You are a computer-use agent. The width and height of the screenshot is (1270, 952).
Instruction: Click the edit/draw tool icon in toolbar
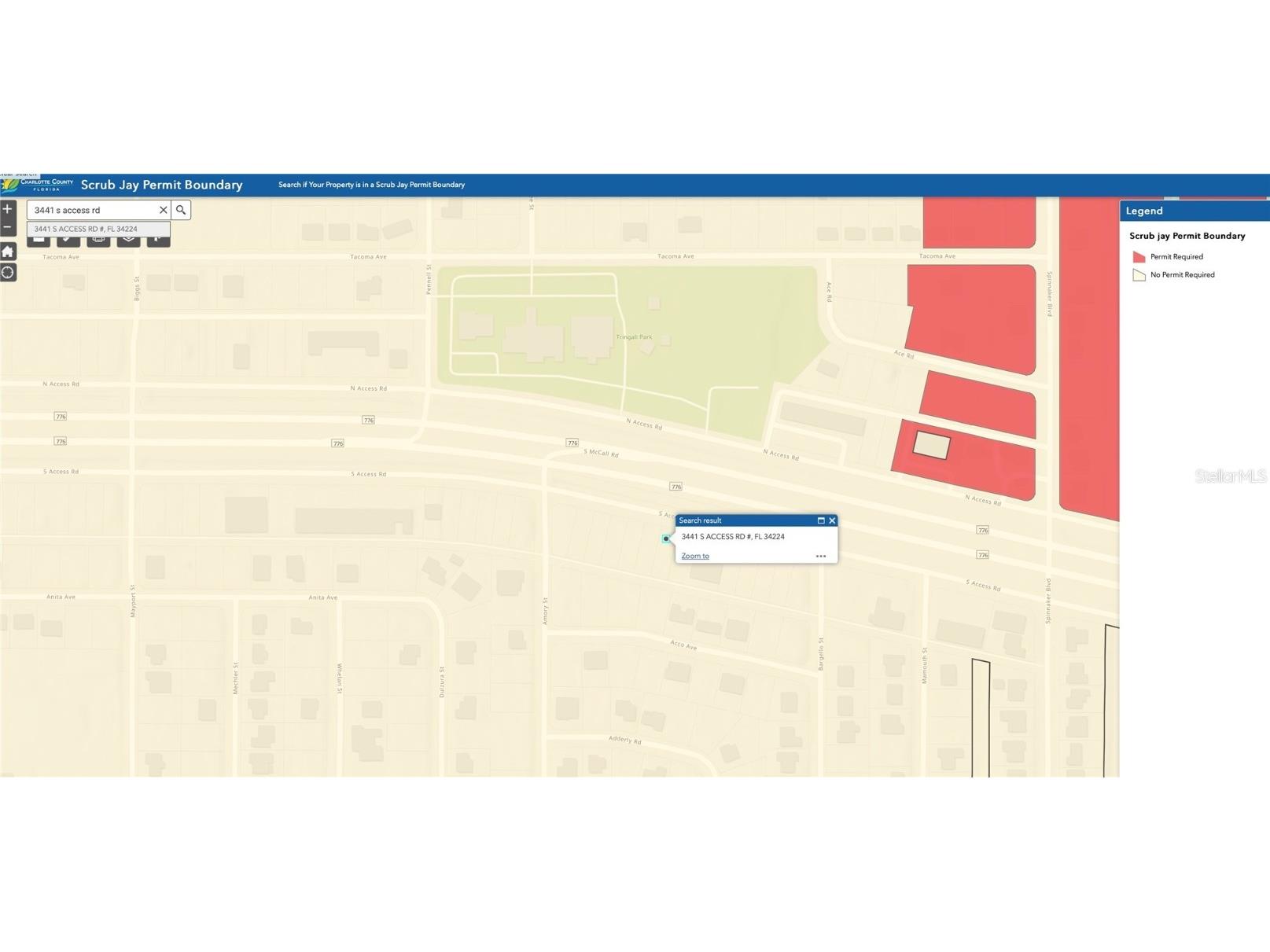[68, 240]
